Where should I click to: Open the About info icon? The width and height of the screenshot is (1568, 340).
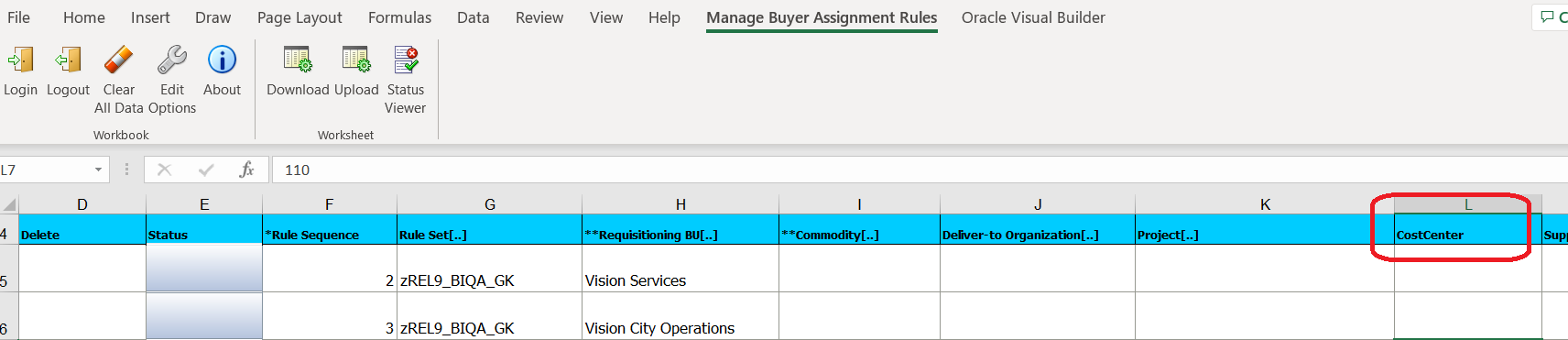[222, 60]
